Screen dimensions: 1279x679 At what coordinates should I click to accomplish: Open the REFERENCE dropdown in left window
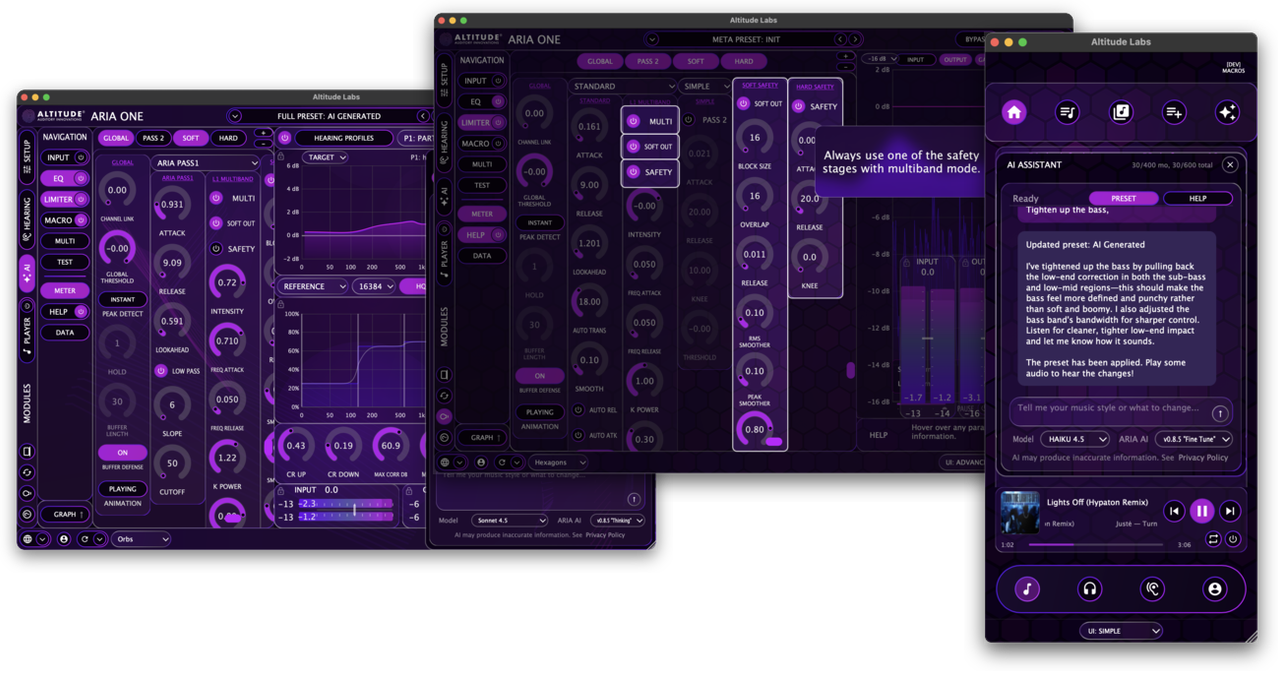click(314, 286)
